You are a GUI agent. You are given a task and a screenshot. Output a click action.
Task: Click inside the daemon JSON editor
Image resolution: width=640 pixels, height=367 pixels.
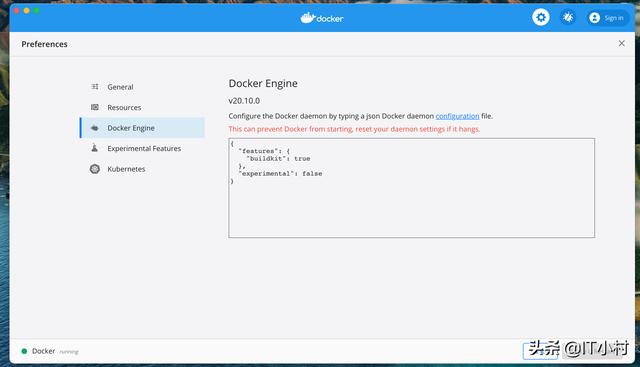(x=411, y=188)
